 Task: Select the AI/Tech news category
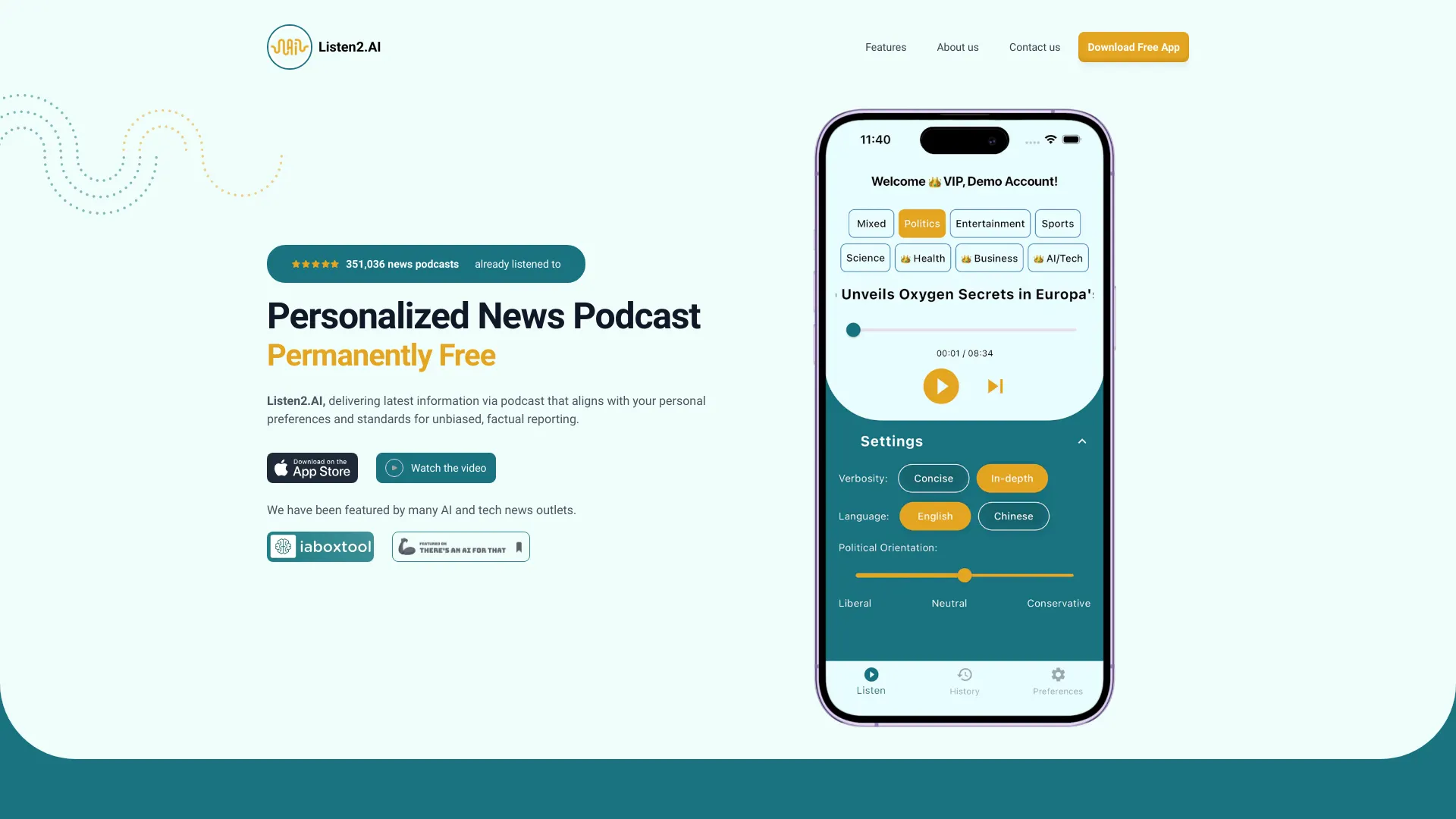1058,259
